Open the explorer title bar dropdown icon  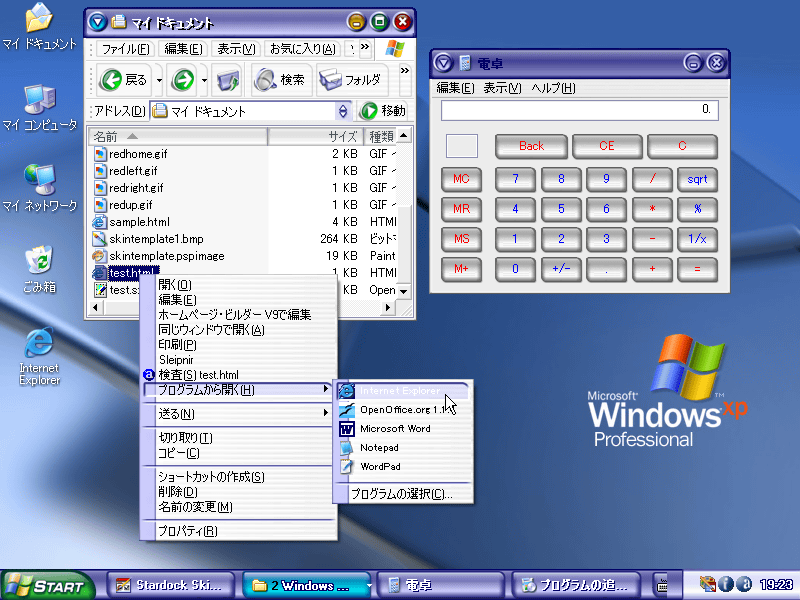tap(97, 22)
